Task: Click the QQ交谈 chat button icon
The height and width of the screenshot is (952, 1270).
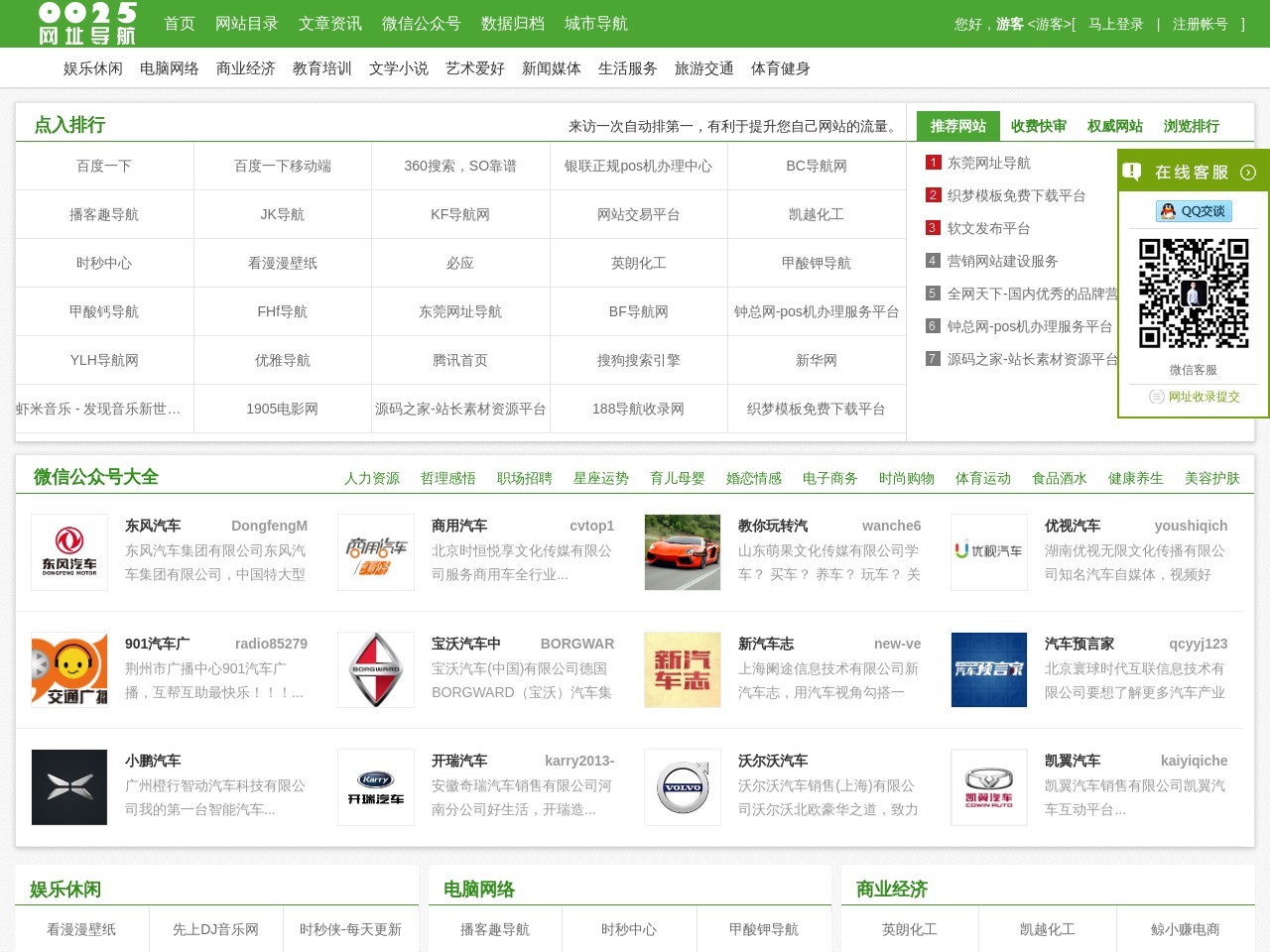Action: (1194, 211)
